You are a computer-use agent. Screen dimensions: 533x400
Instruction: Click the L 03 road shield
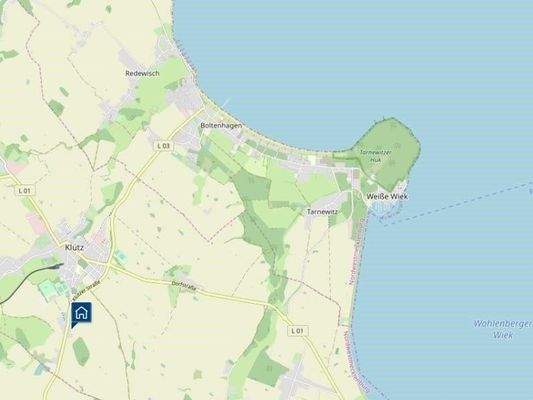(164, 146)
